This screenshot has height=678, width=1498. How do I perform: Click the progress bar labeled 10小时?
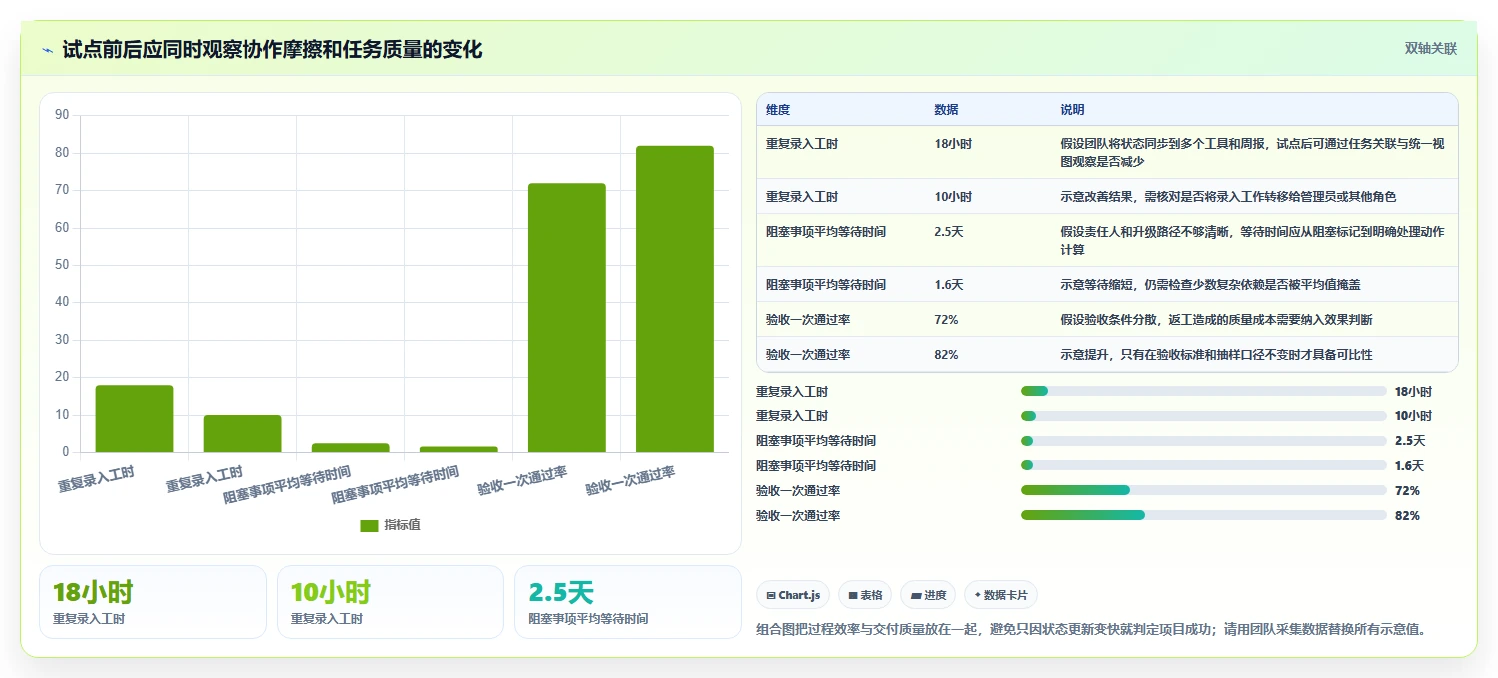point(1203,416)
